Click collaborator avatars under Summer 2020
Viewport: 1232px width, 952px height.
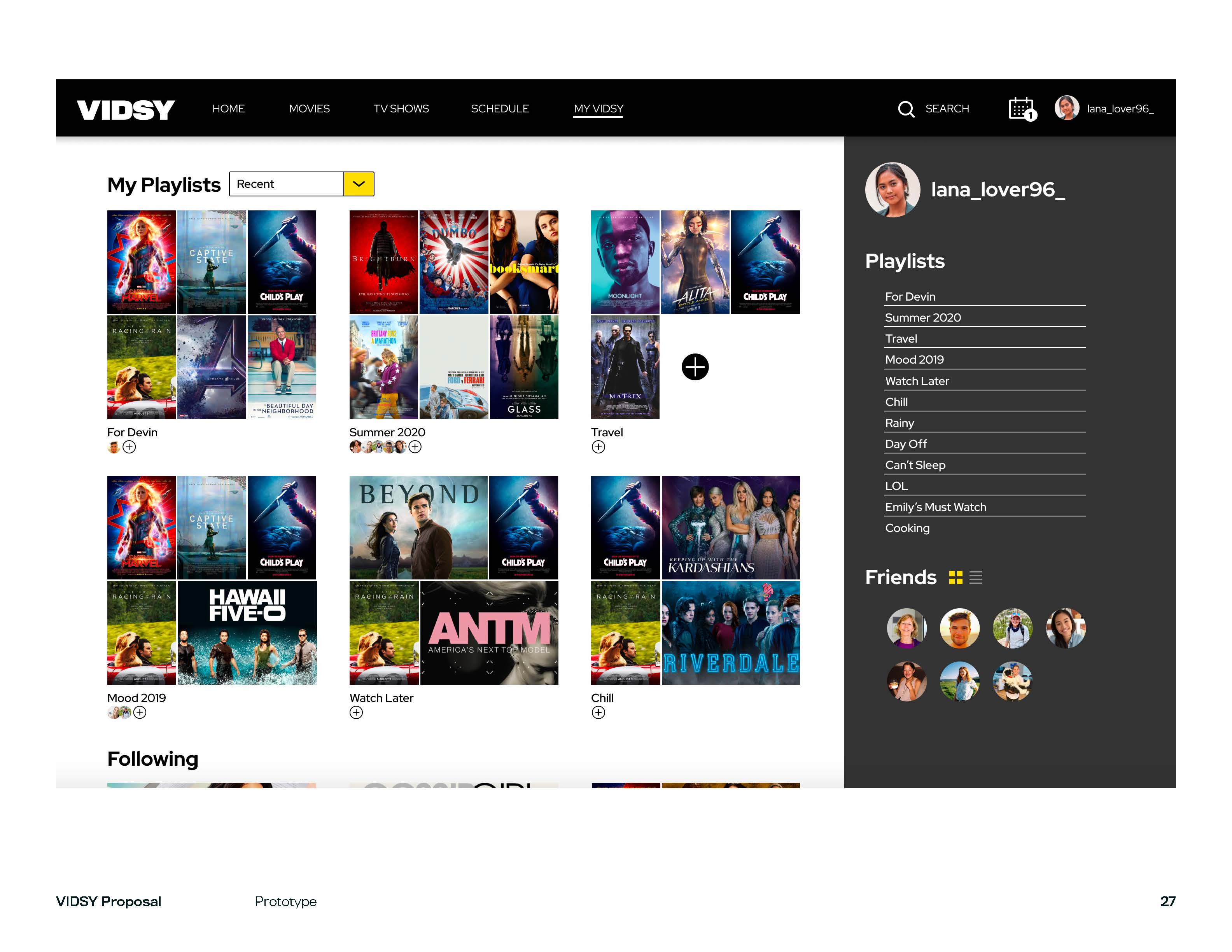(378, 447)
